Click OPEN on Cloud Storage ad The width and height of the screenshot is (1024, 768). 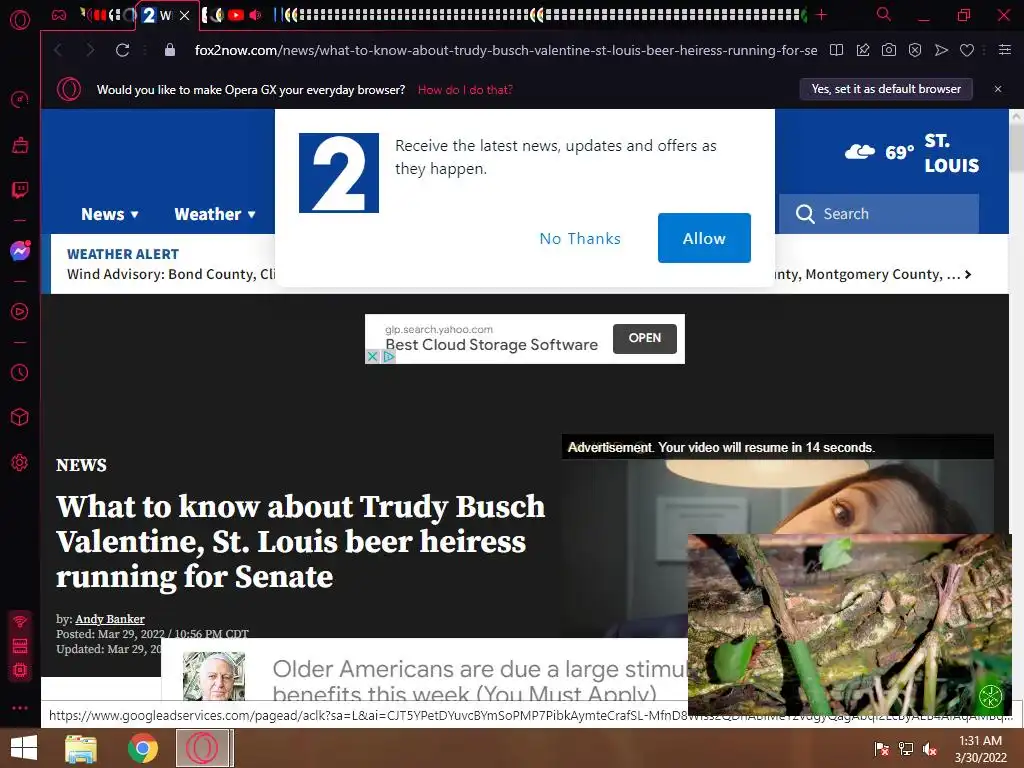pyautogui.click(x=645, y=338)
